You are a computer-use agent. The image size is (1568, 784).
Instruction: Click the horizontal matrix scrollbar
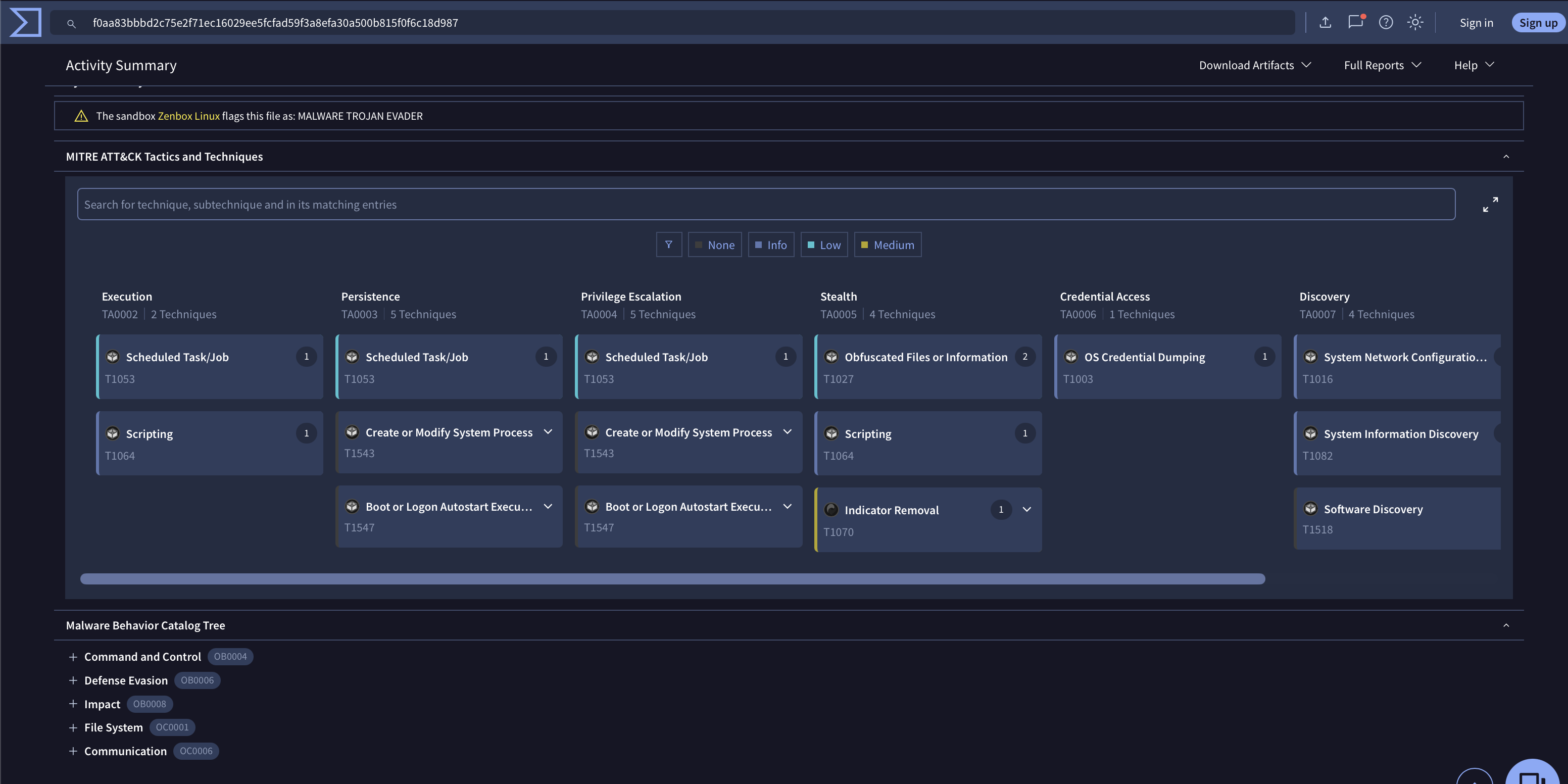point(672,579)
